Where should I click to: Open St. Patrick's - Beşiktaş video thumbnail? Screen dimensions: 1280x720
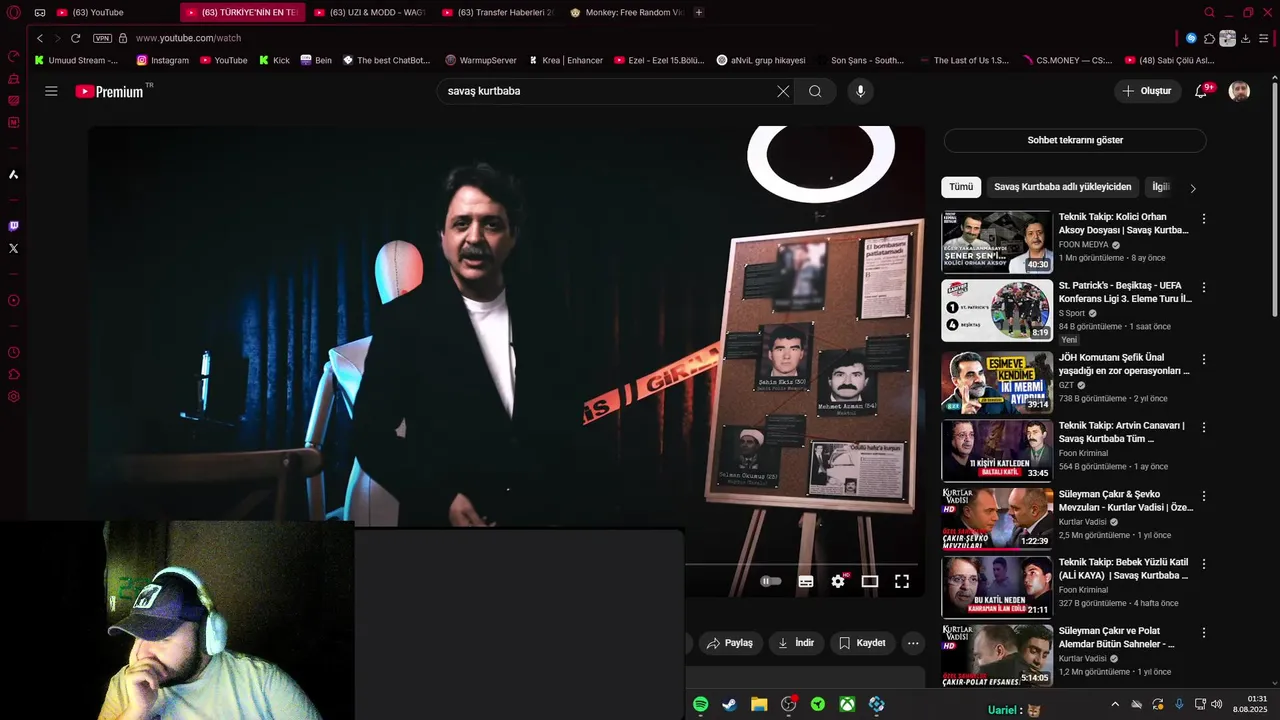click(997, 310)
